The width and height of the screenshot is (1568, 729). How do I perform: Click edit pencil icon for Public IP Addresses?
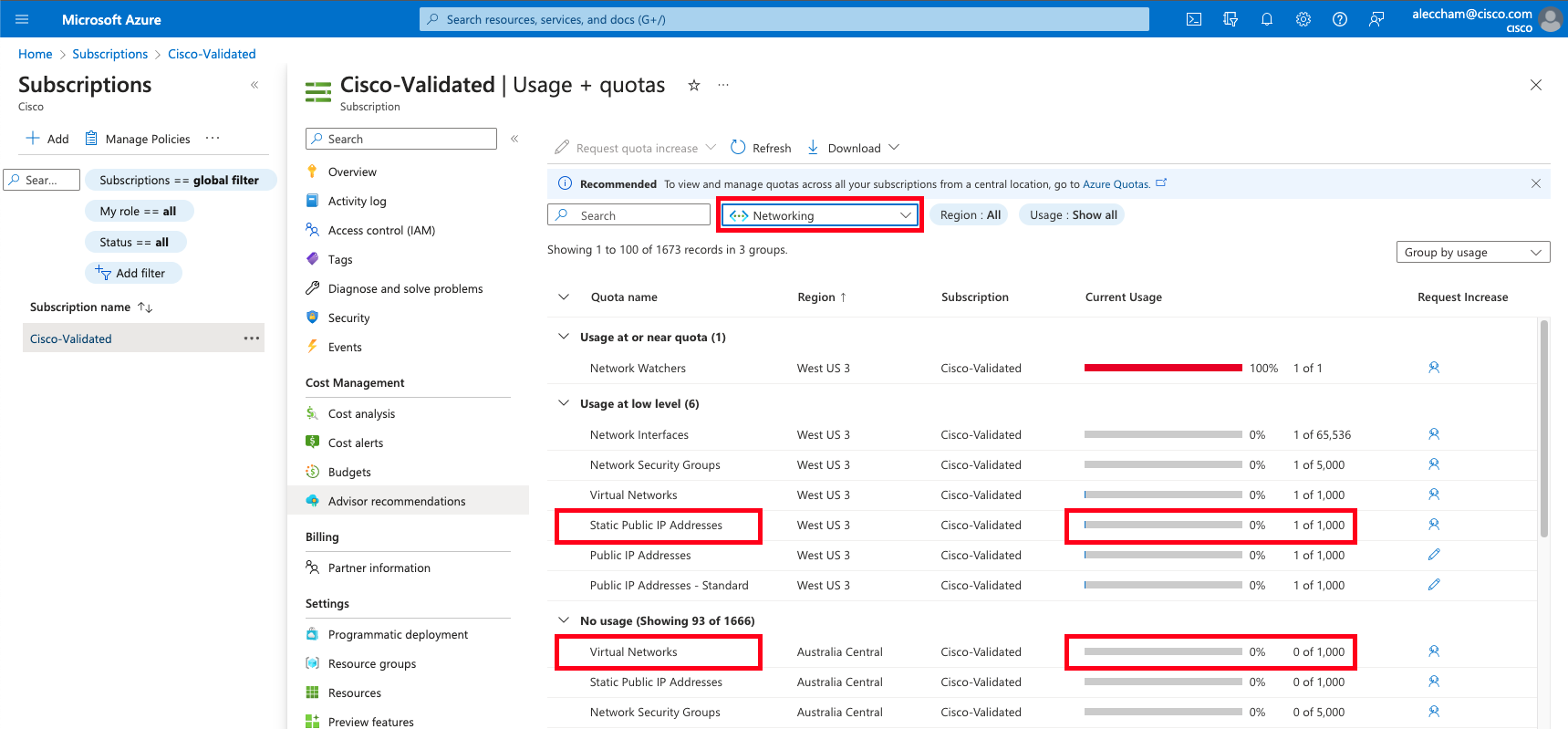point(1434,555)
